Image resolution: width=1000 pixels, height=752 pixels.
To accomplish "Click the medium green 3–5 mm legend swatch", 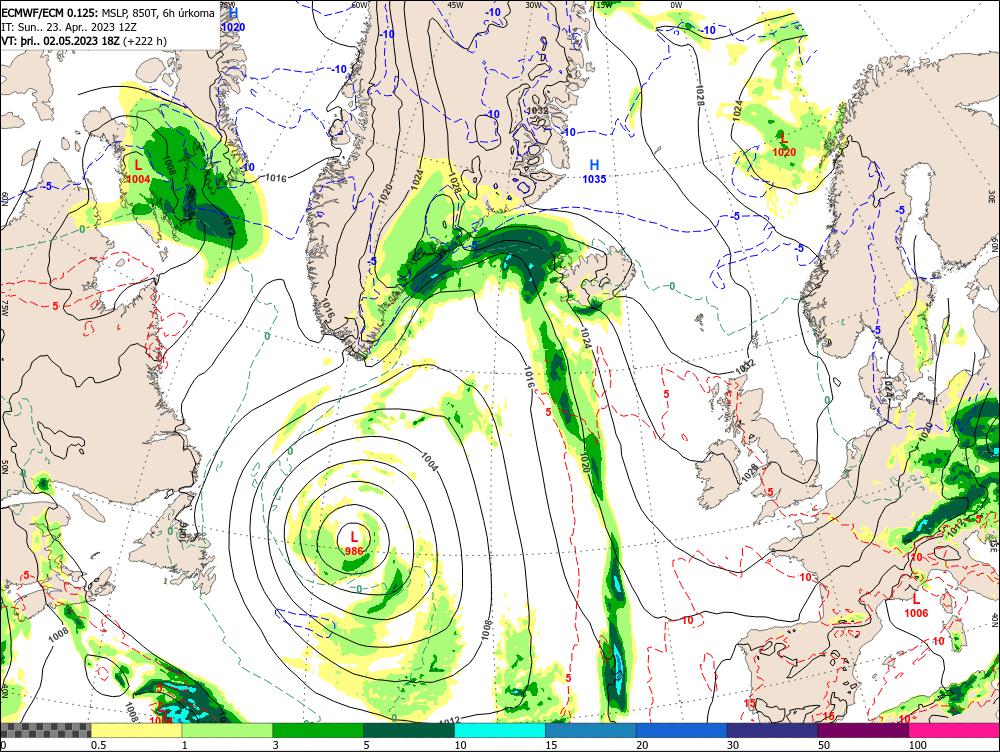I will [318, 730].
